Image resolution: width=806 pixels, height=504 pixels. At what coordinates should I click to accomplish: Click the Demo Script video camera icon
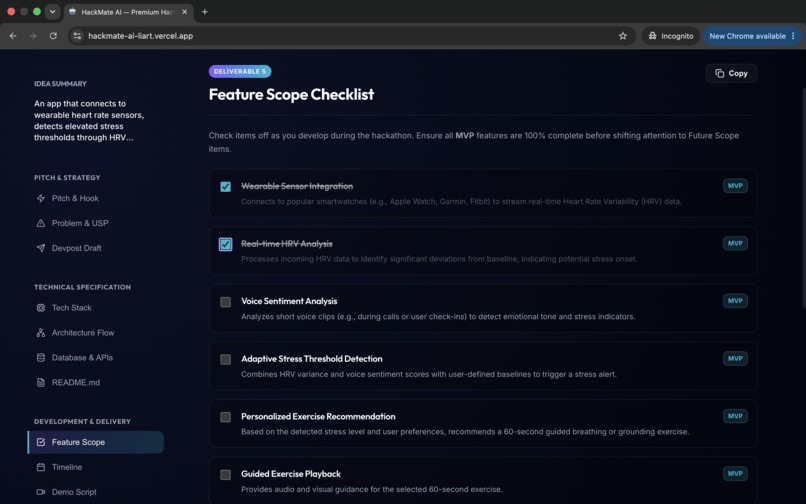point(41,492)
